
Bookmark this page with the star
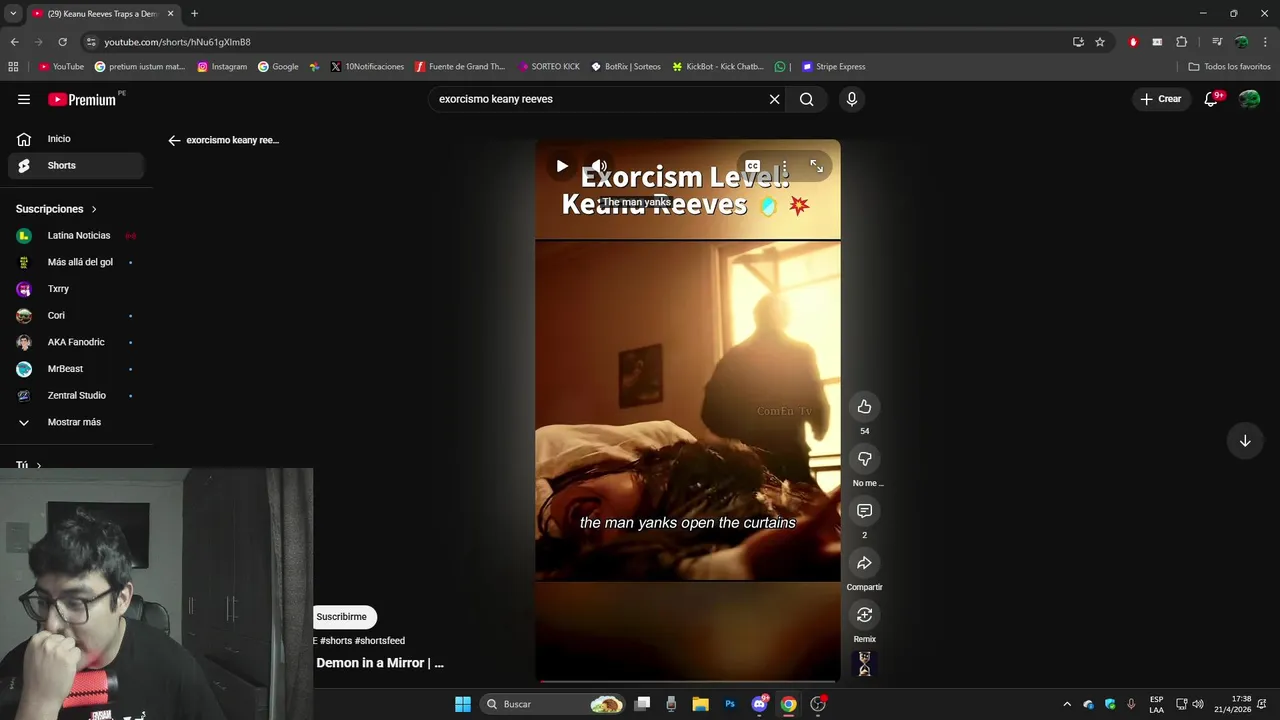click(1100, 42)
